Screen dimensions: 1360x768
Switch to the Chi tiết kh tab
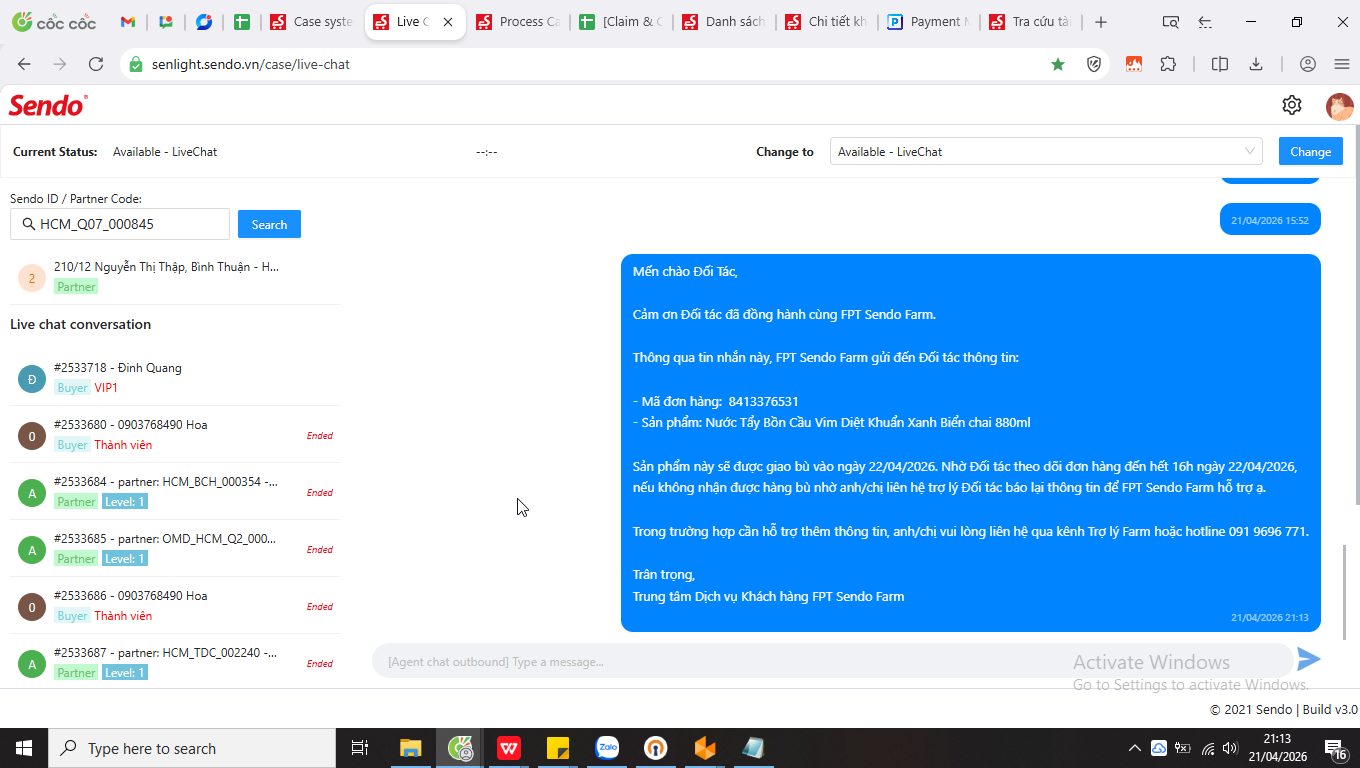point(827,22)
